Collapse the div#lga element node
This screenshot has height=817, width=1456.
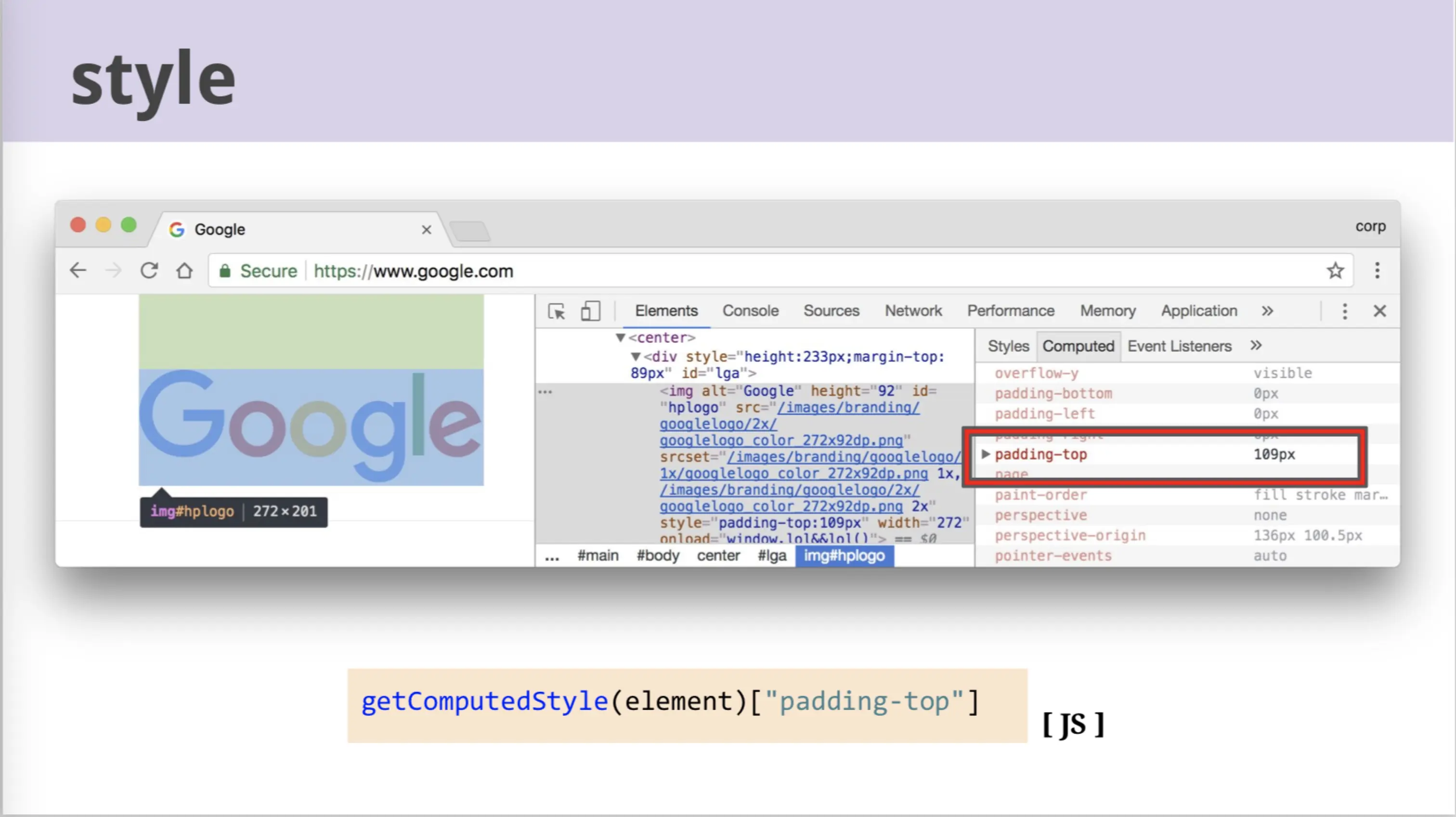click(635, 357)
